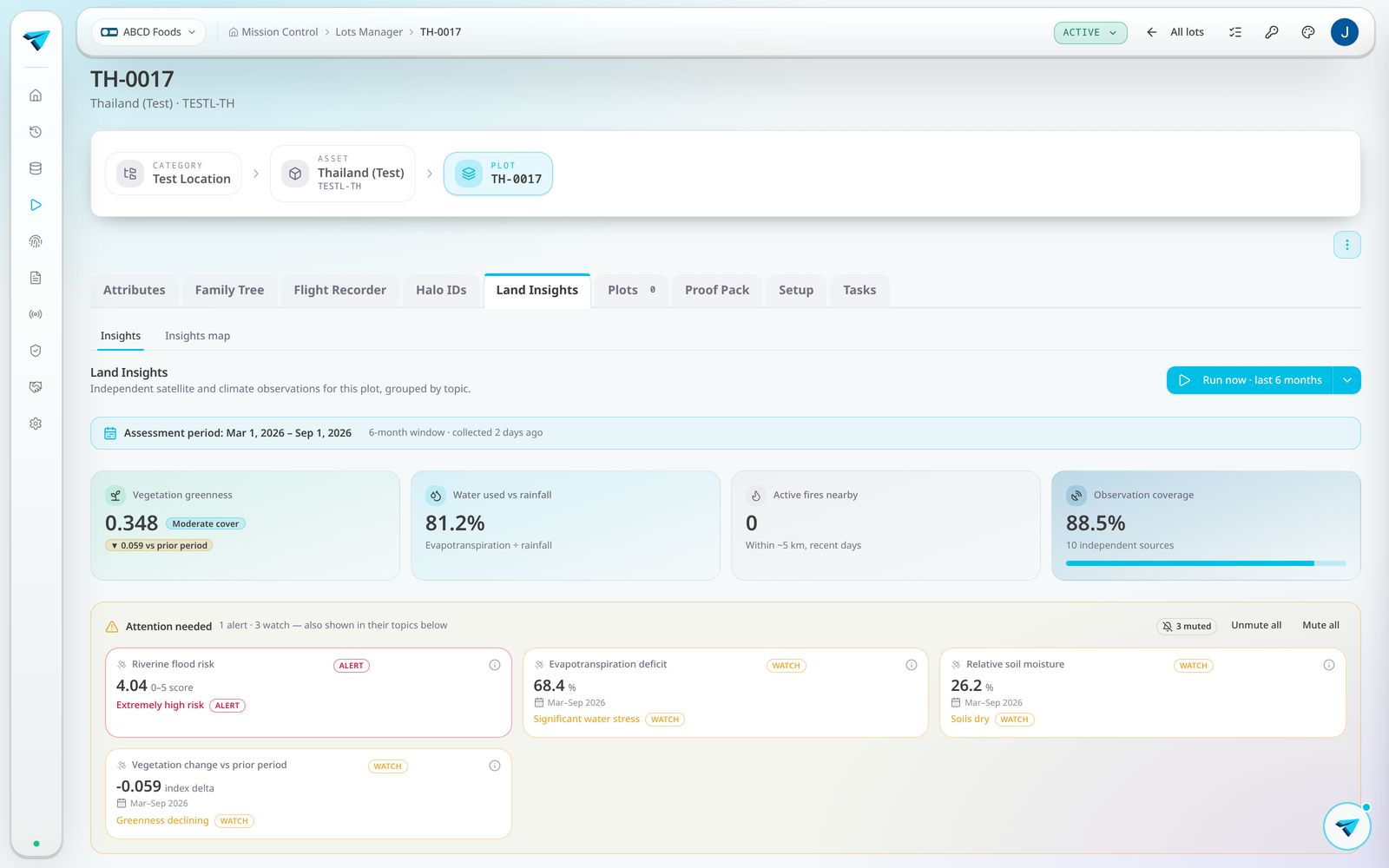Switch to the Proof Pack tab
This screenshot has width=1389, height=868.
(717, 290)
